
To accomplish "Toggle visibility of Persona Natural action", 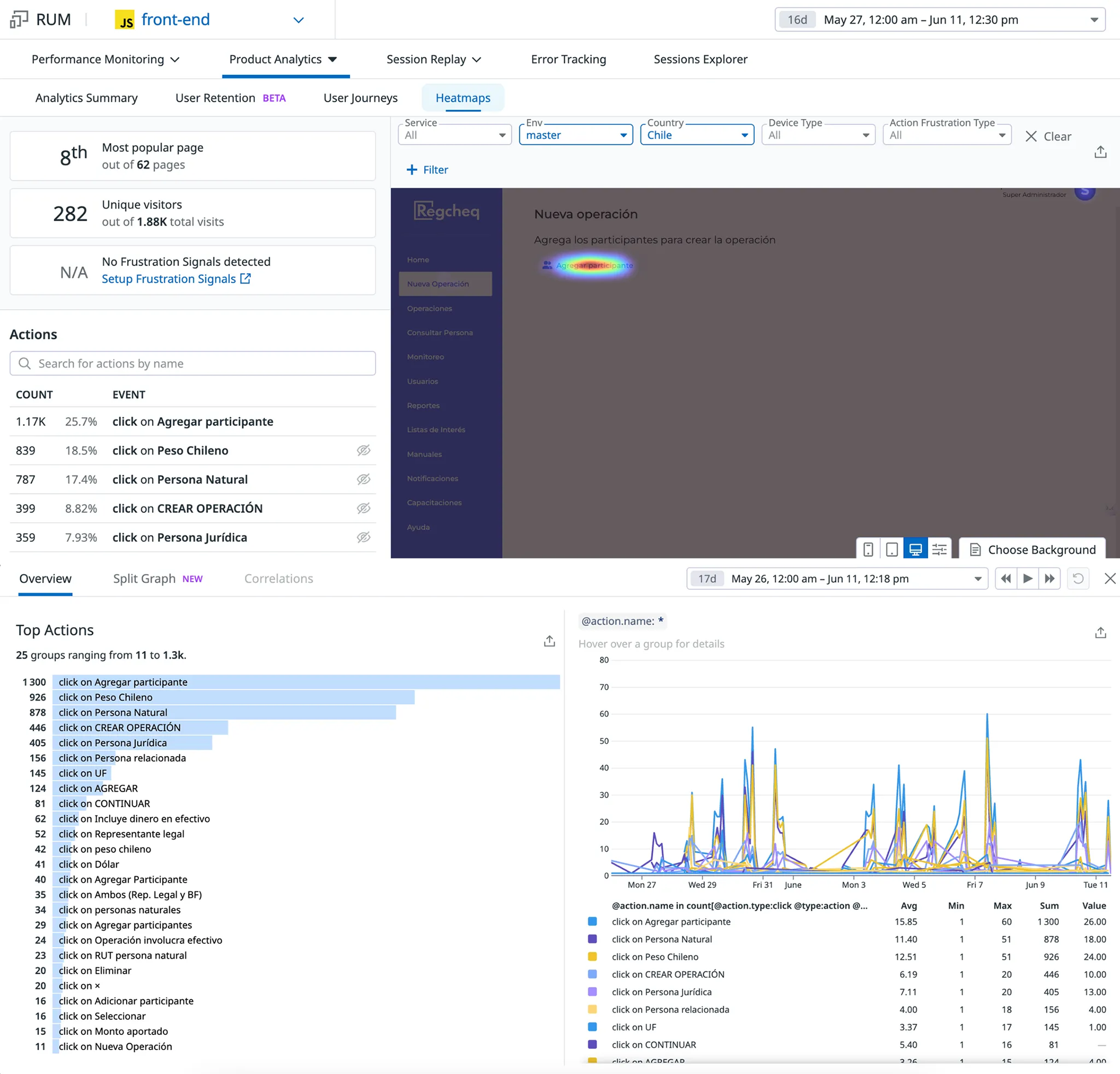I will click(x=363, y=480).
